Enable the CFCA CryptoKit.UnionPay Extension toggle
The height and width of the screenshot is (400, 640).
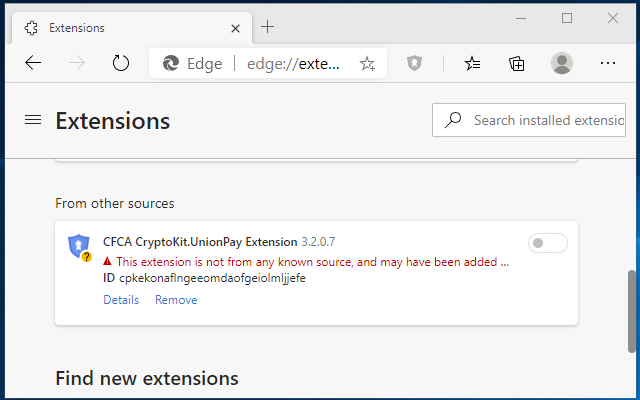pyautogui.click(x=547, y=243)
